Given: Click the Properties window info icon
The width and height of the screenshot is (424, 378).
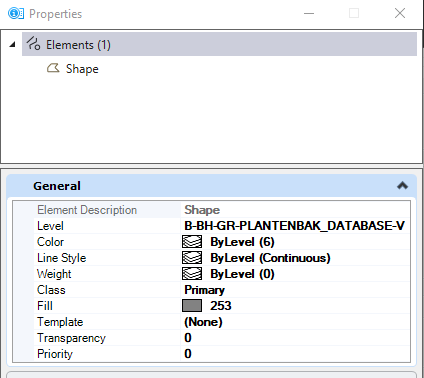Looking at the screenshot, I should pyautogui.click(x=16, y=13).
